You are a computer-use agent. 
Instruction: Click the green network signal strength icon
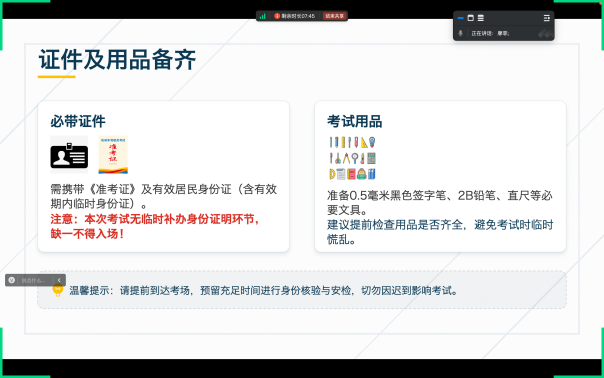pos(262,16)
